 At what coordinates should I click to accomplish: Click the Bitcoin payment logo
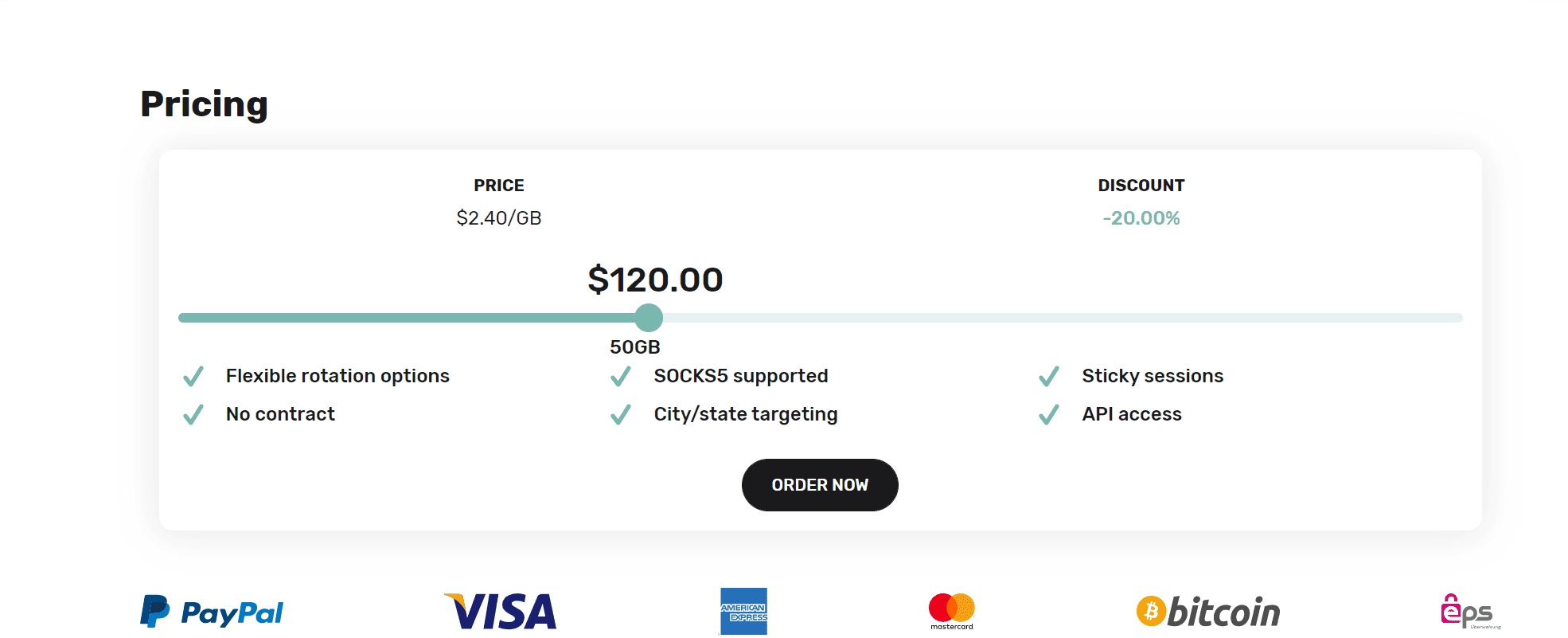[1208, 612]
